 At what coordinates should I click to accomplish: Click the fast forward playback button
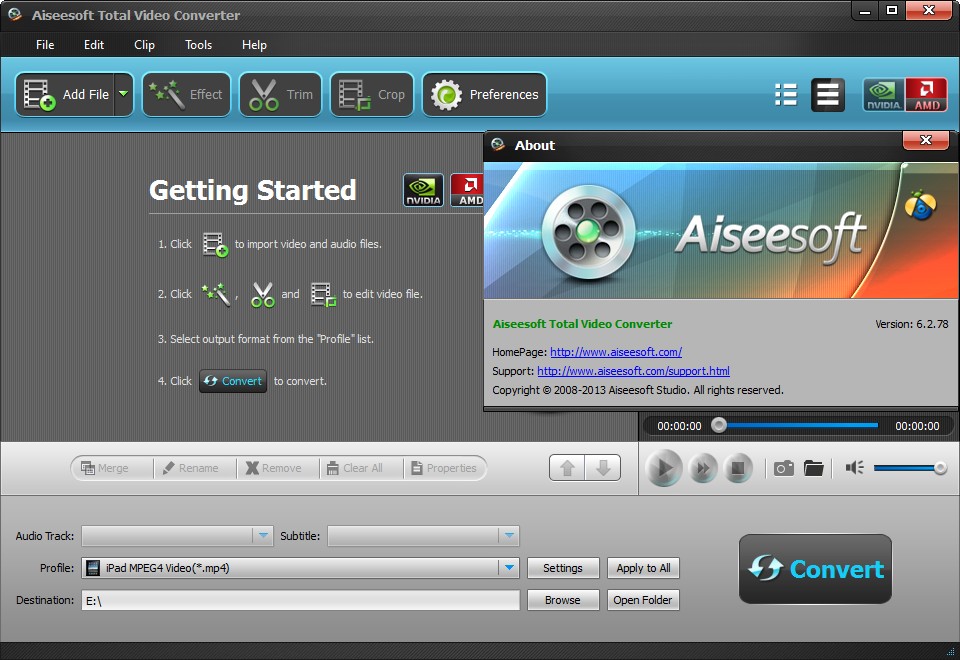[x=703, y=469]
